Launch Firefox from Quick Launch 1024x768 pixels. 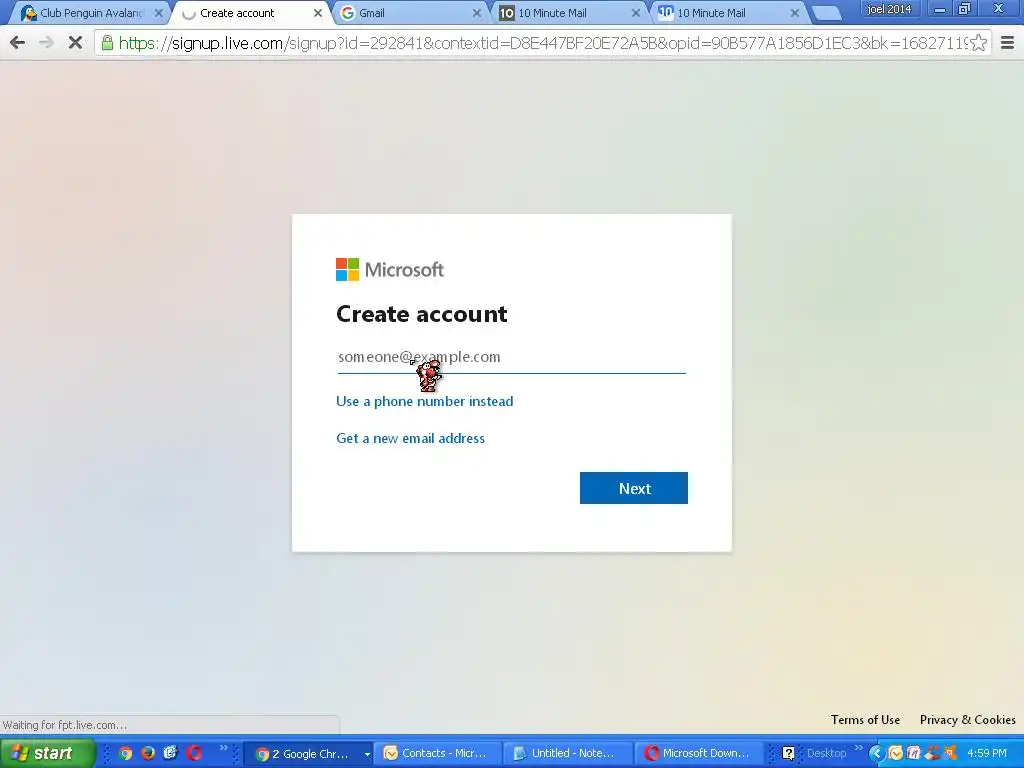tap(148, 753)
